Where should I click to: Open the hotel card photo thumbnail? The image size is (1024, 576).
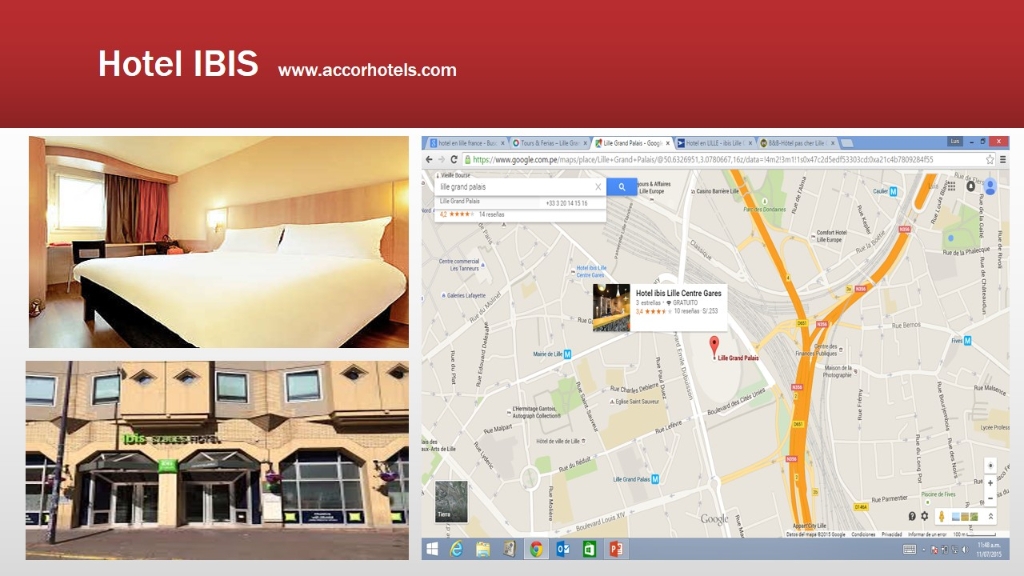pos(611,307)
